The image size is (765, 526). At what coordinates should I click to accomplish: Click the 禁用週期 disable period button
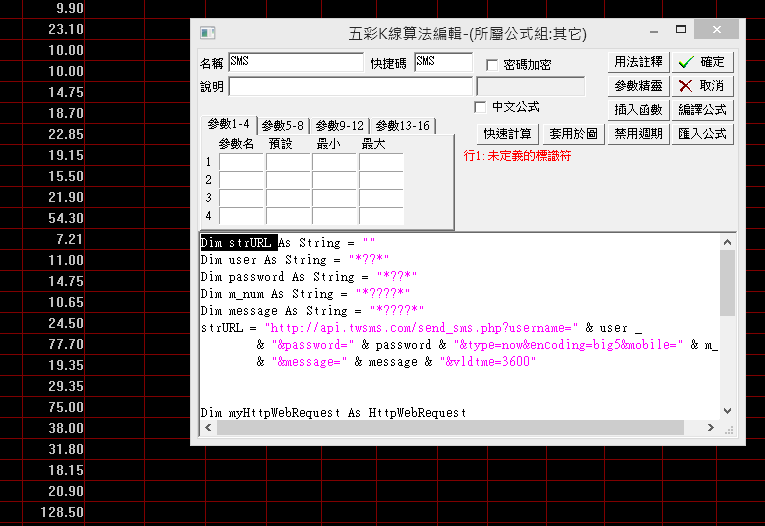click(x=638, y=134)
